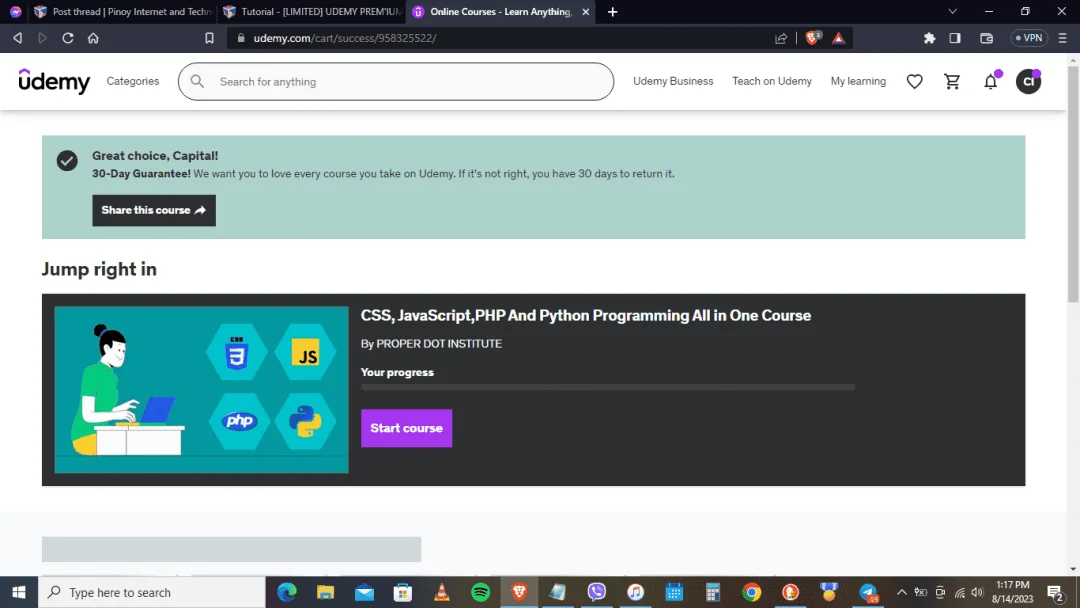1080x608 pixels.
Task: Close the Online Courses tab
Action: (x=585, y=12)
